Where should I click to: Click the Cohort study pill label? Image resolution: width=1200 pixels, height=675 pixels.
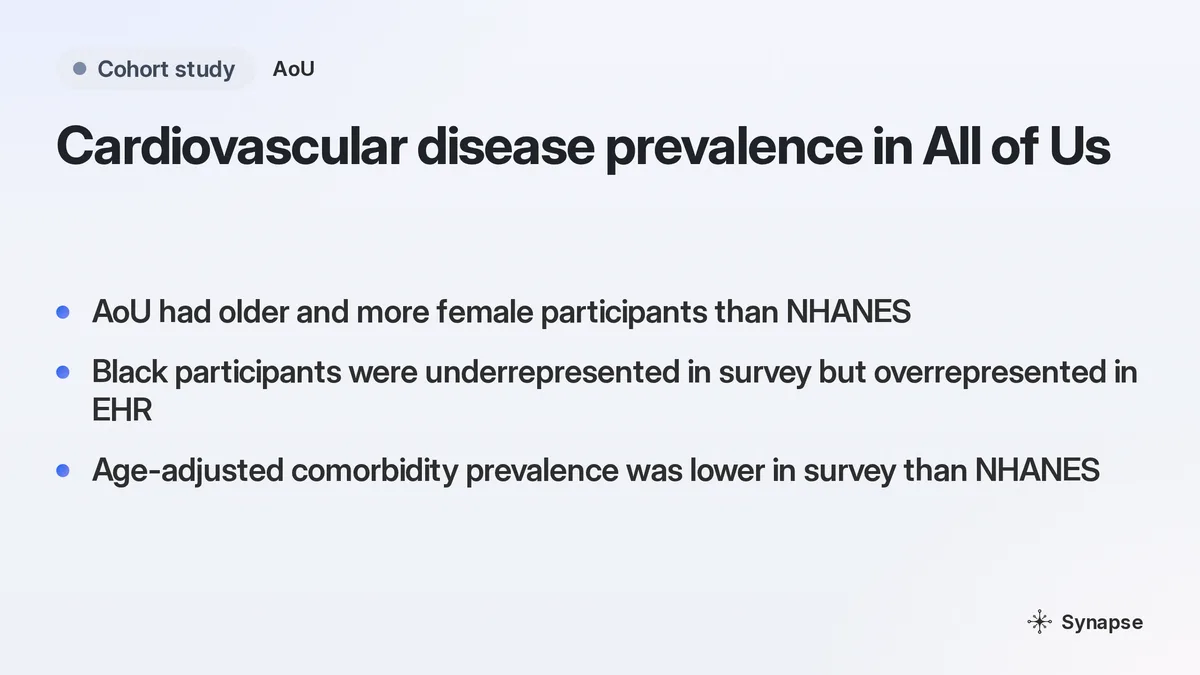(x=155, y=69)
